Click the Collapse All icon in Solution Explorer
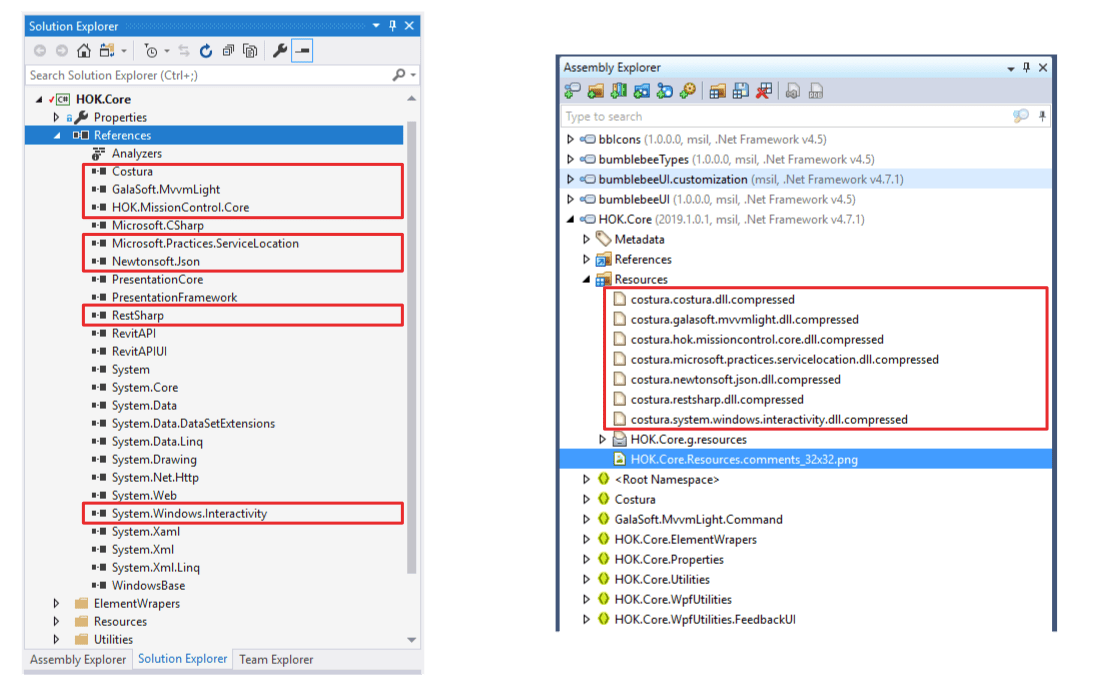1100x691 pixels. [x=228, y=51]
